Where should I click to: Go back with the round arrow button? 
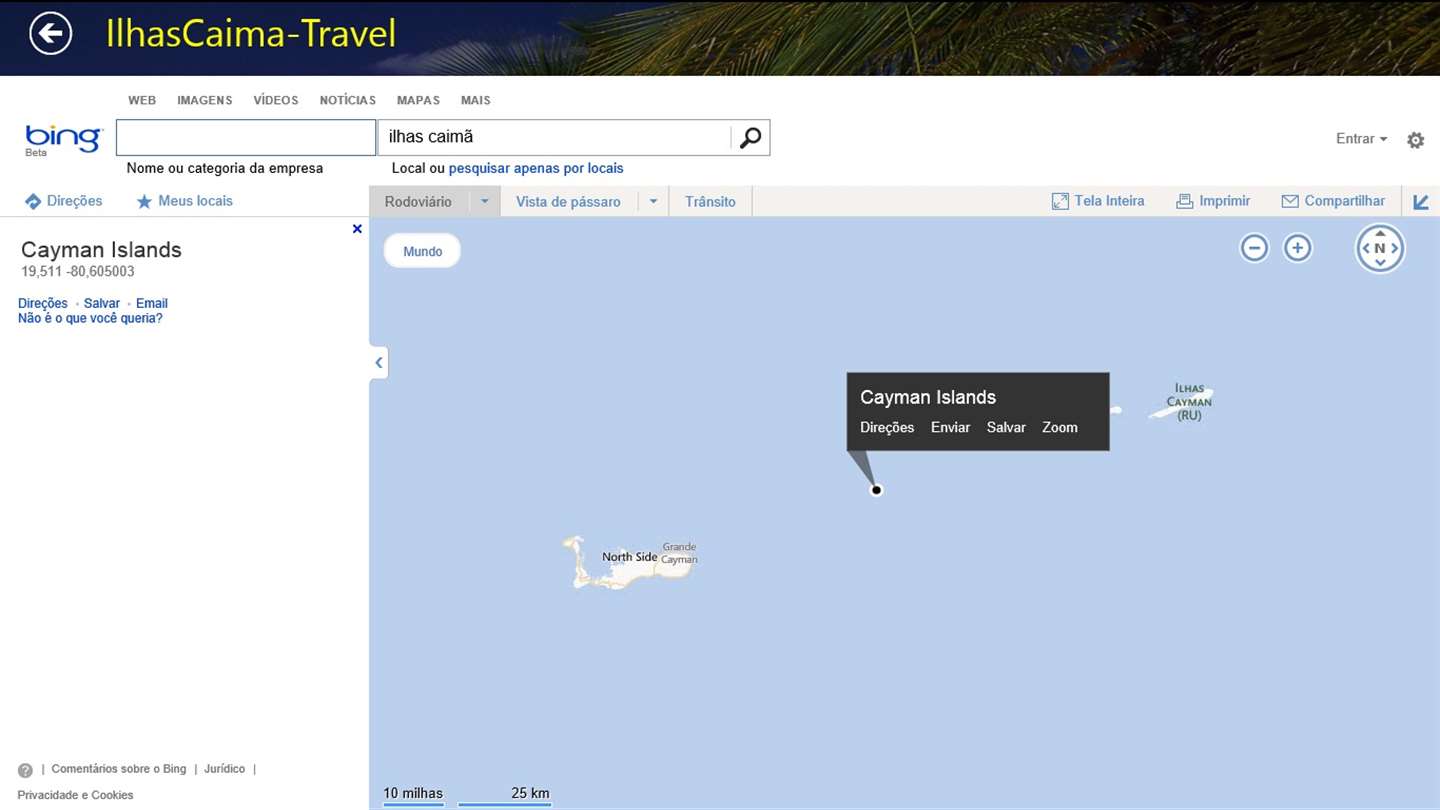click(51, 33)
